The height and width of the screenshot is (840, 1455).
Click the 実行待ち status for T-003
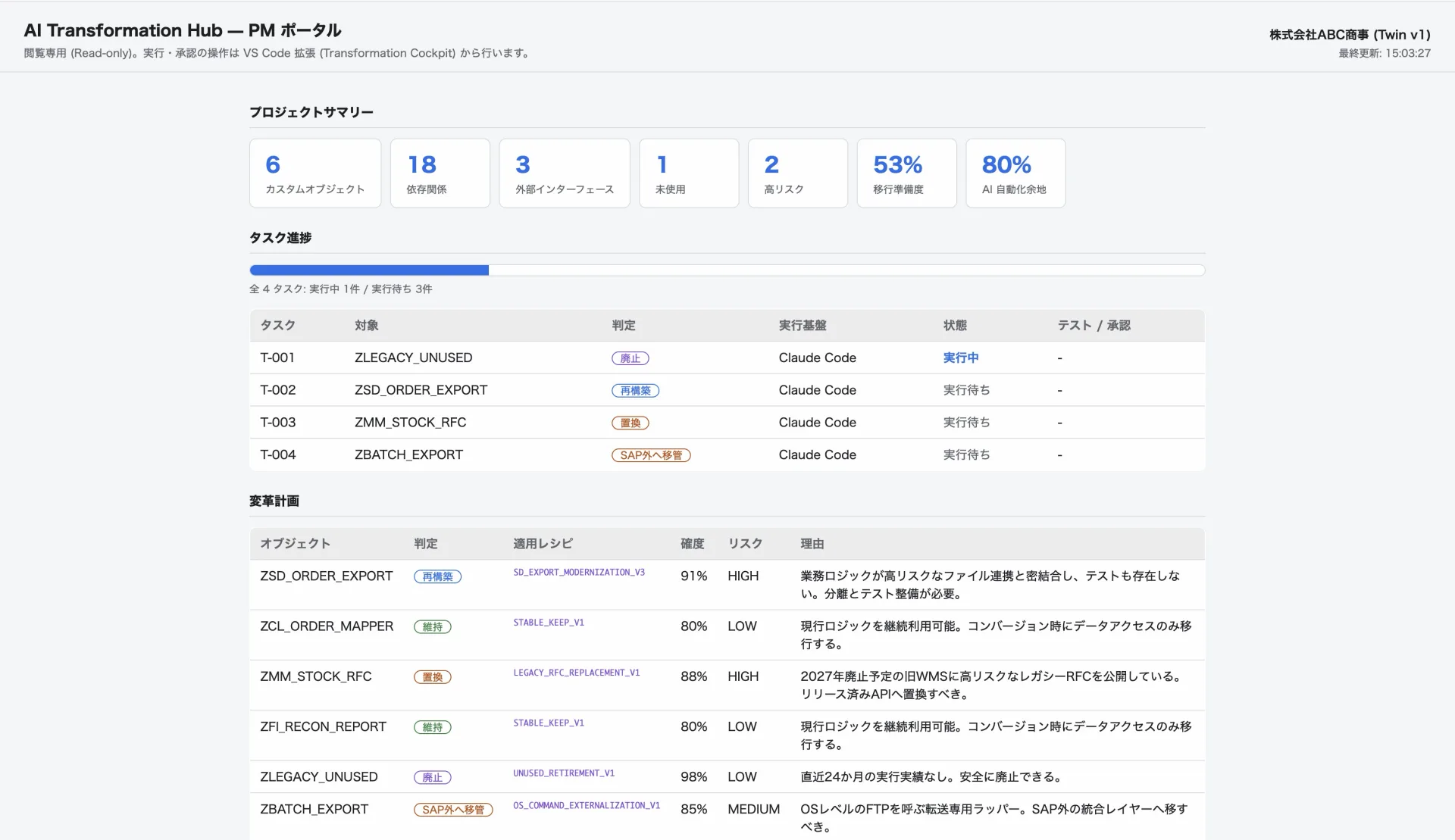966,423
